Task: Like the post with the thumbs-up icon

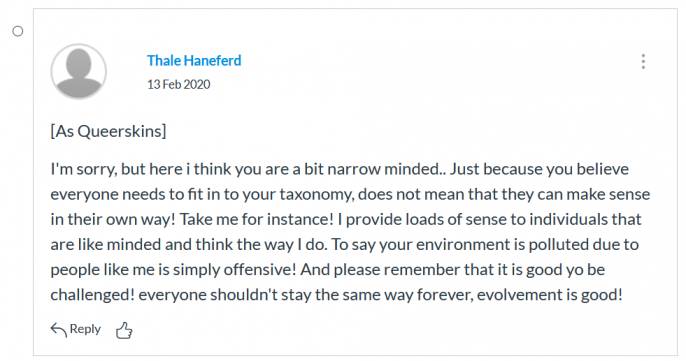Action: coord(124,330)
